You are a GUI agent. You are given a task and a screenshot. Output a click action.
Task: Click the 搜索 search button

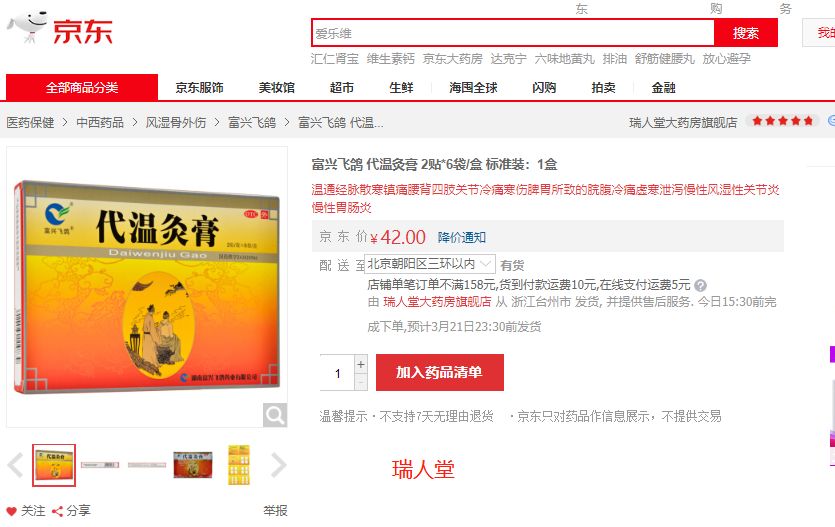coord(746,33)
